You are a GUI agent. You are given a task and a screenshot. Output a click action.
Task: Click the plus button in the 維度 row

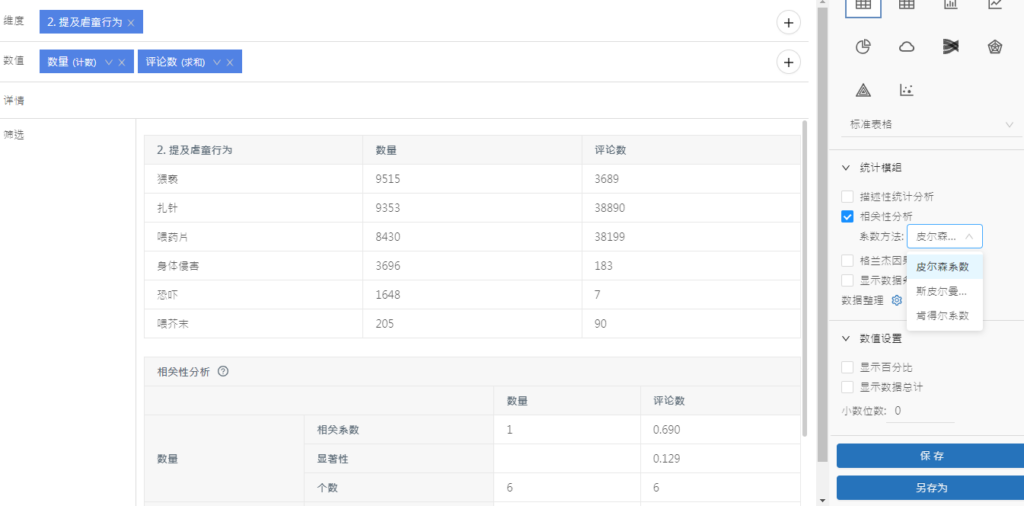788,22
